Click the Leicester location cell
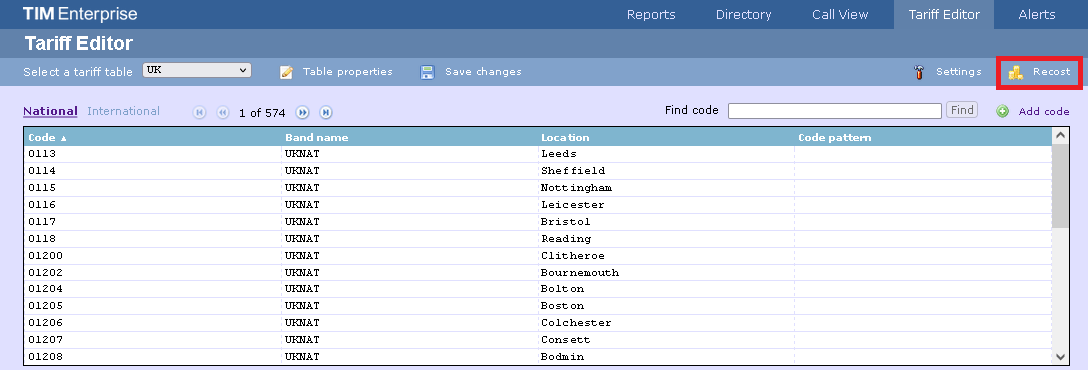The image size is (1088, 370). 666,205
